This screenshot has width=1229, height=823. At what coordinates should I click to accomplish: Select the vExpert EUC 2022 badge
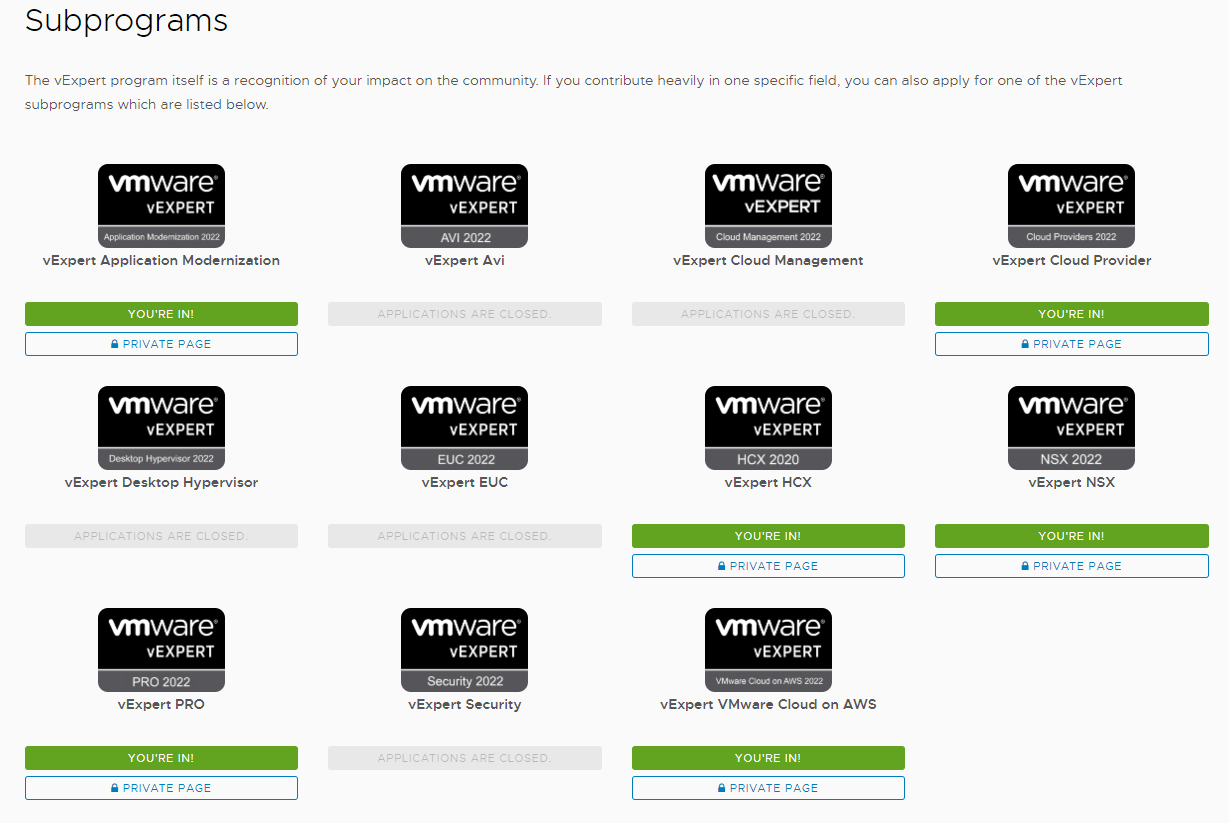tap(464, 428)
